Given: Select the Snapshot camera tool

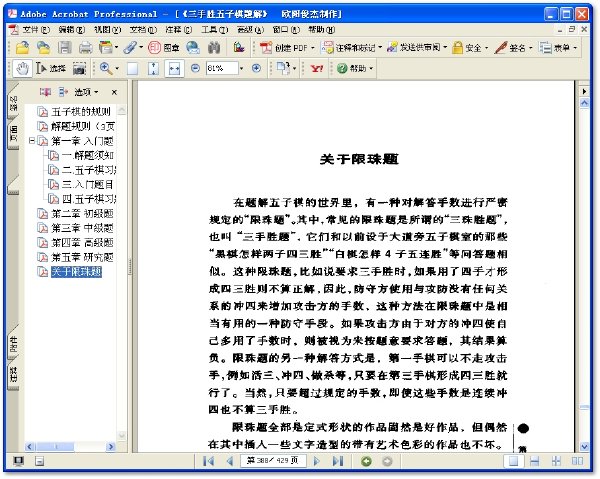Looking at the screenshot, I should pos(79,68).
